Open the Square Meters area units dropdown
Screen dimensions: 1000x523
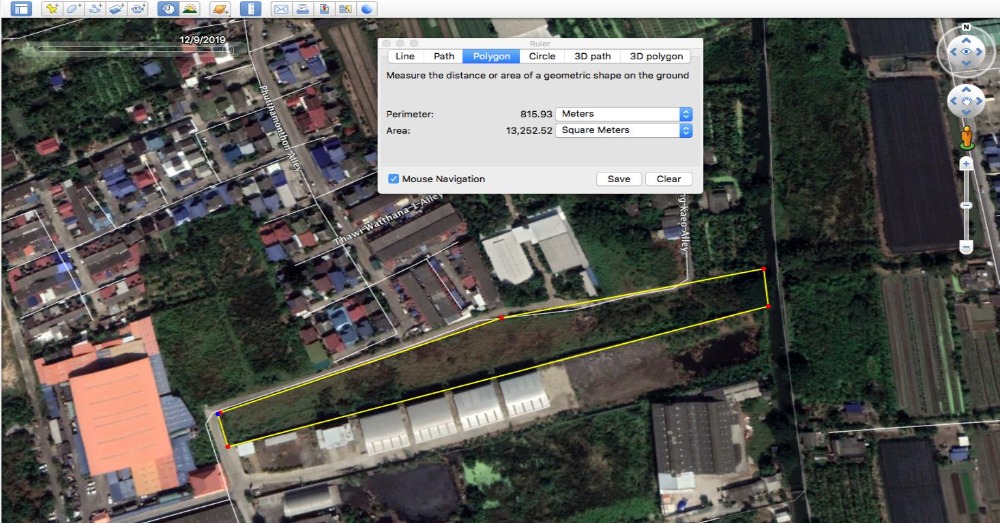pos(624,130)
